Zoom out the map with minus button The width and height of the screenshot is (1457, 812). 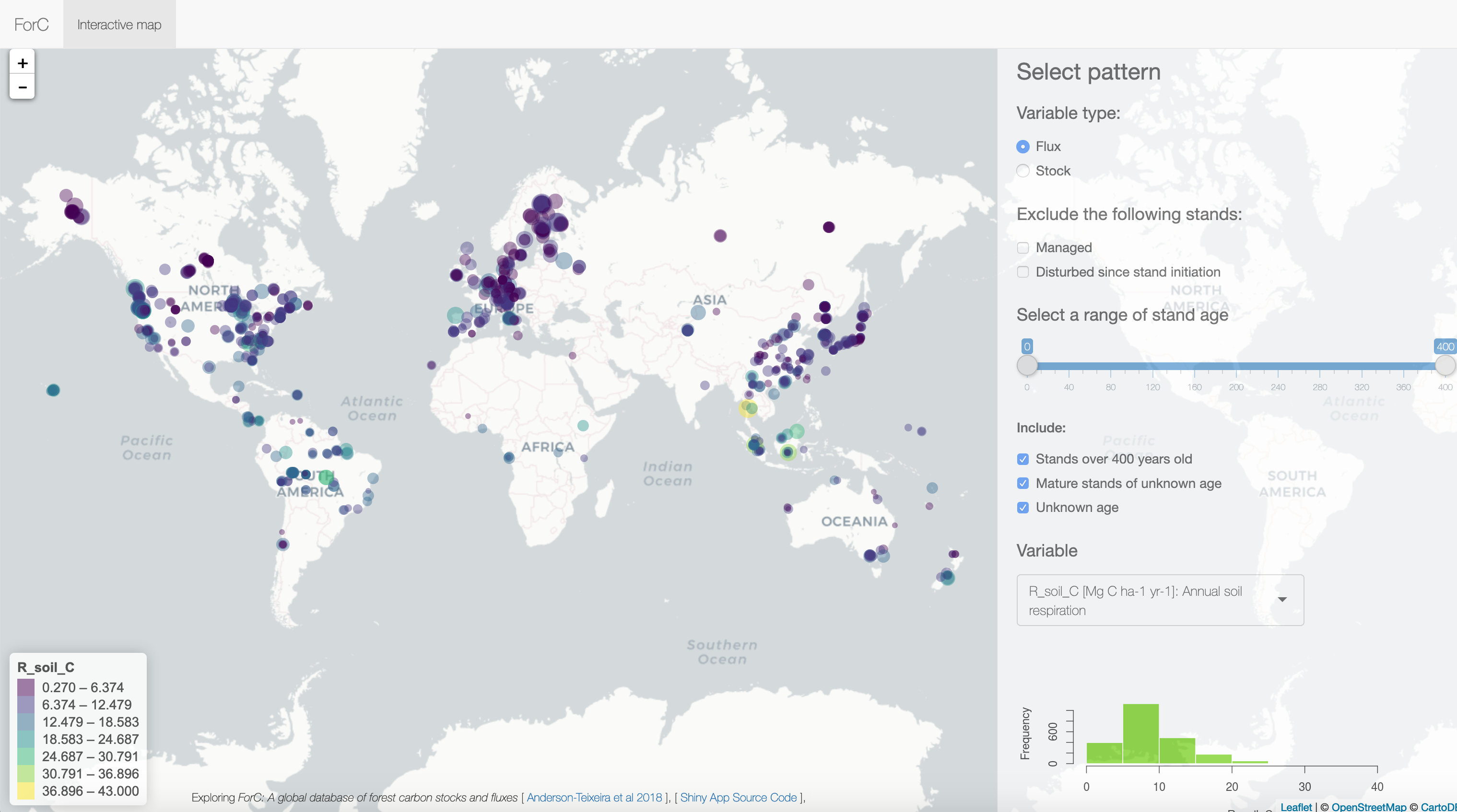[x=22, y=87]
